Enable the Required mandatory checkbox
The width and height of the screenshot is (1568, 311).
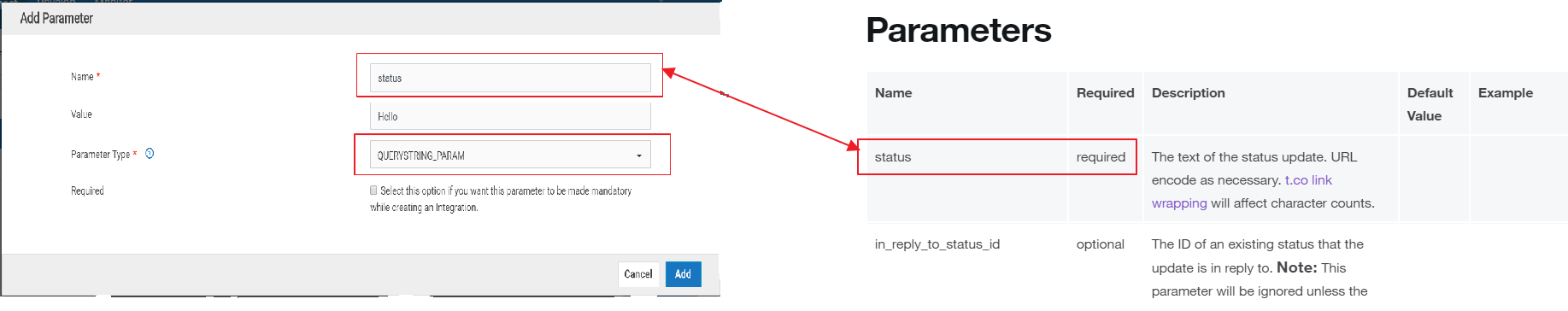point(373,191)
